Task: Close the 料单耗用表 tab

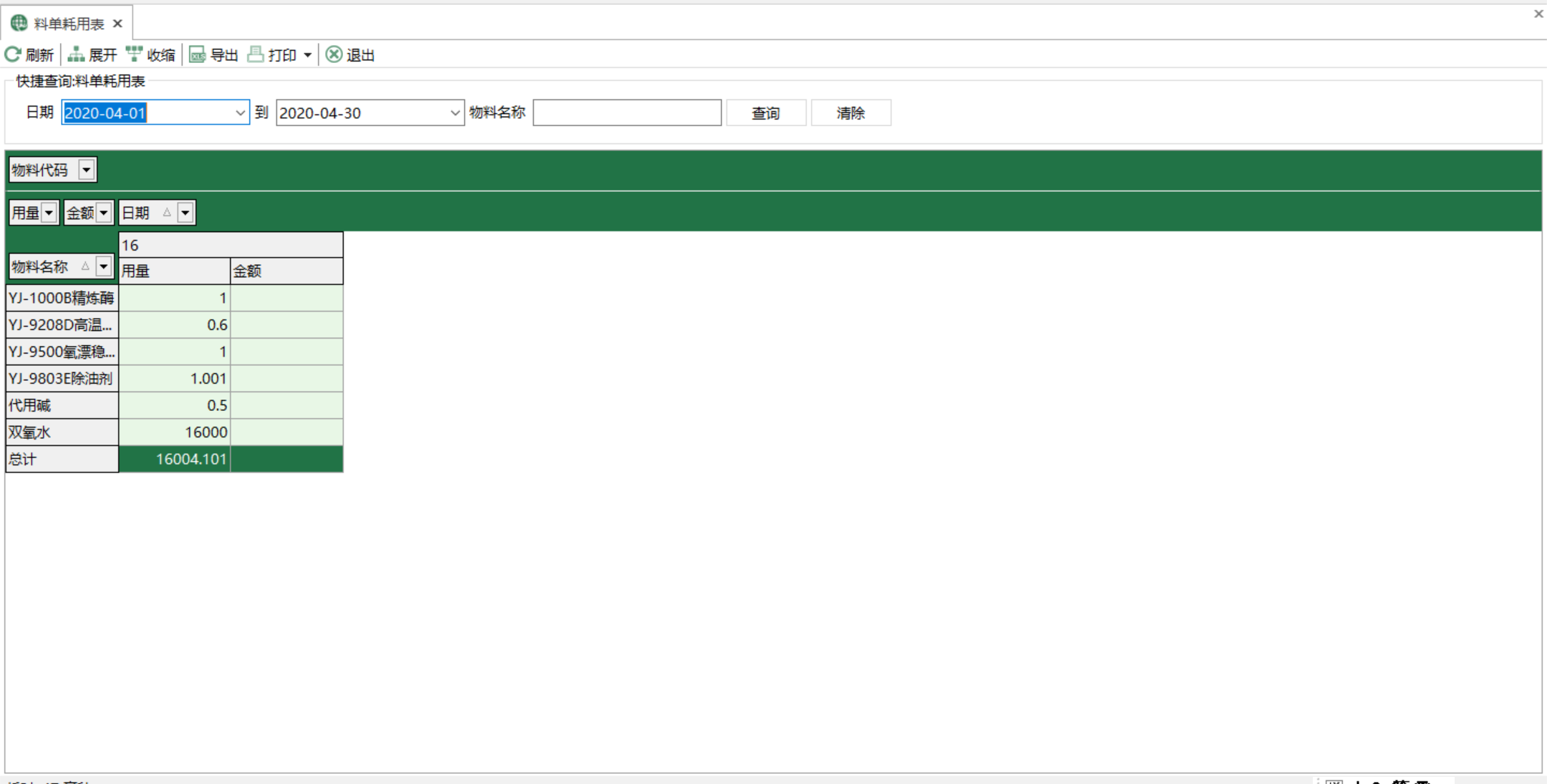Action: (118, 24)
